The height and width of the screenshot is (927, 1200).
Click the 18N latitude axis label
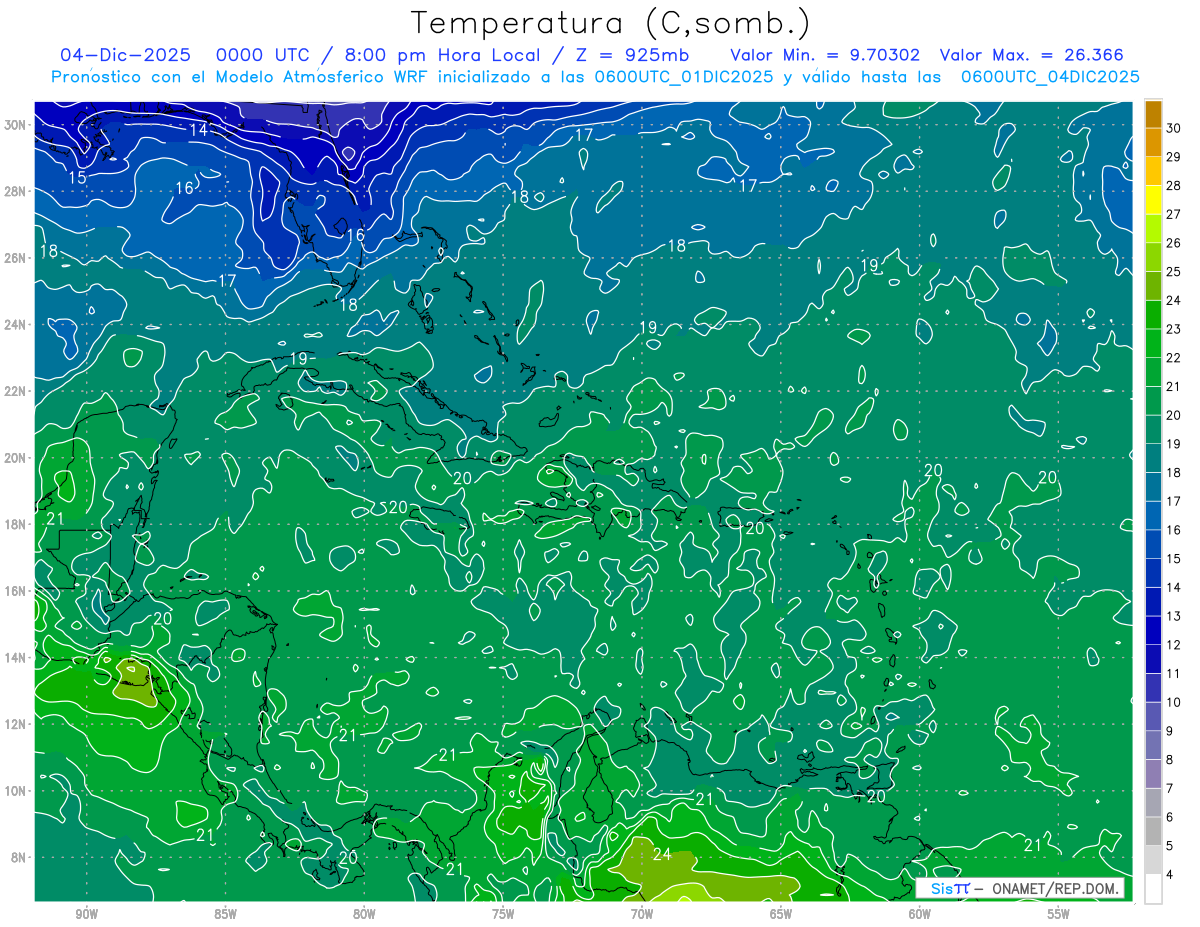click(17, 524)
